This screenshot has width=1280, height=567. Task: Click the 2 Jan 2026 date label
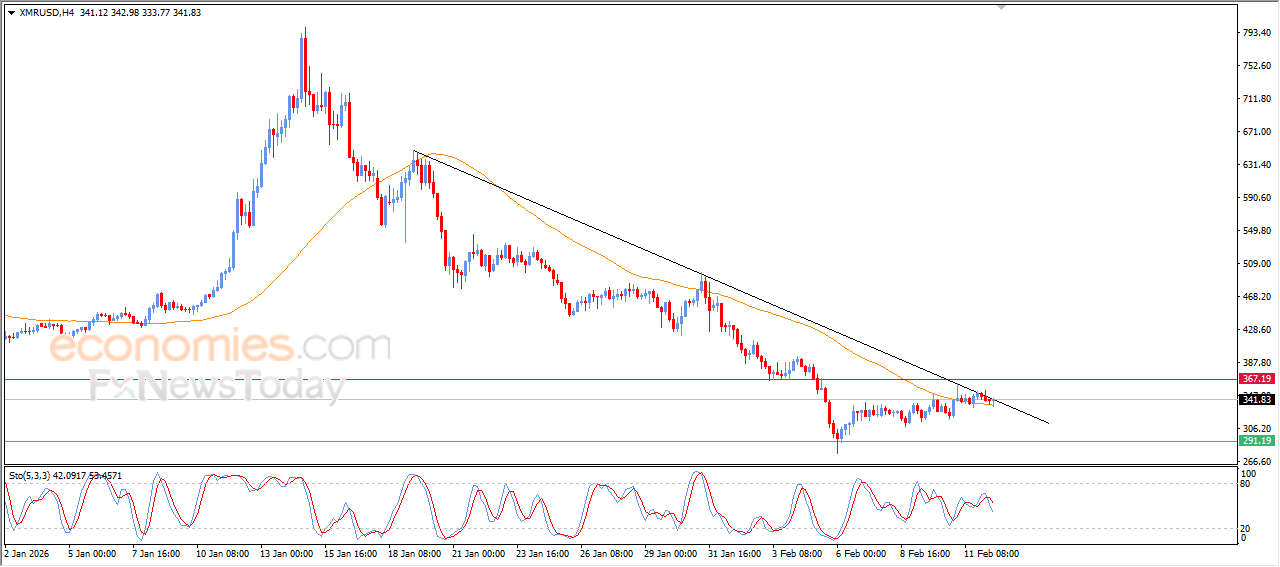click(x=27, y=552)
